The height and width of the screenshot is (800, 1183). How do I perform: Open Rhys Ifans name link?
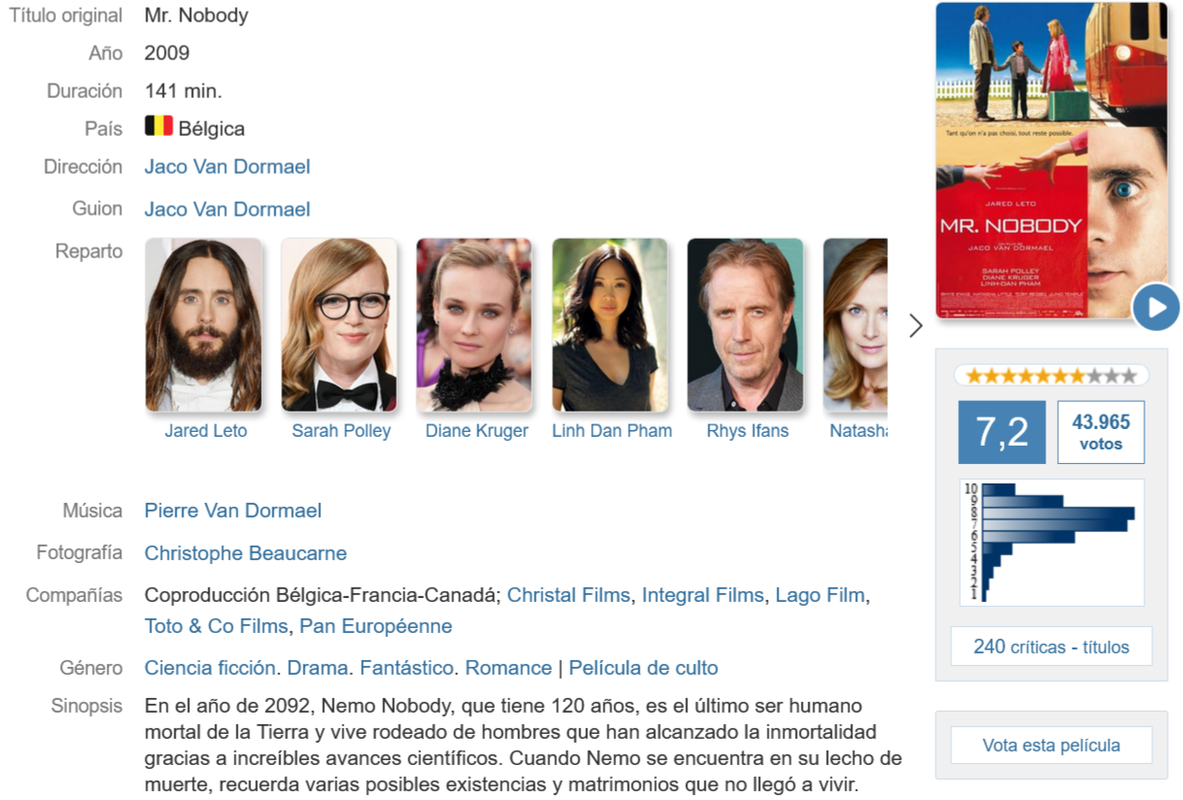pos(748,431)
